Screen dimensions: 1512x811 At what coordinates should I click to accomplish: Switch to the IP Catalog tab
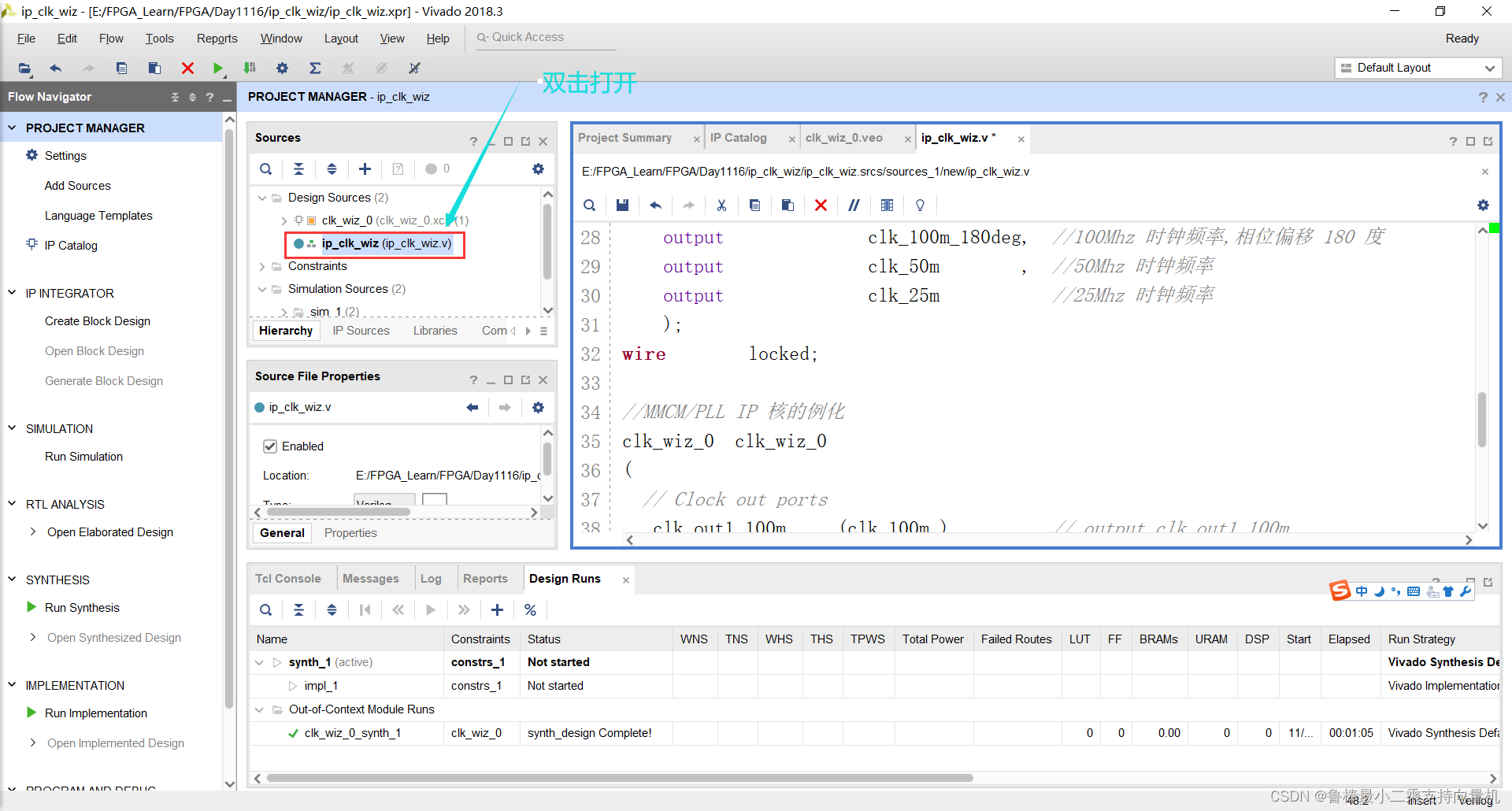[x=739, y=138]
